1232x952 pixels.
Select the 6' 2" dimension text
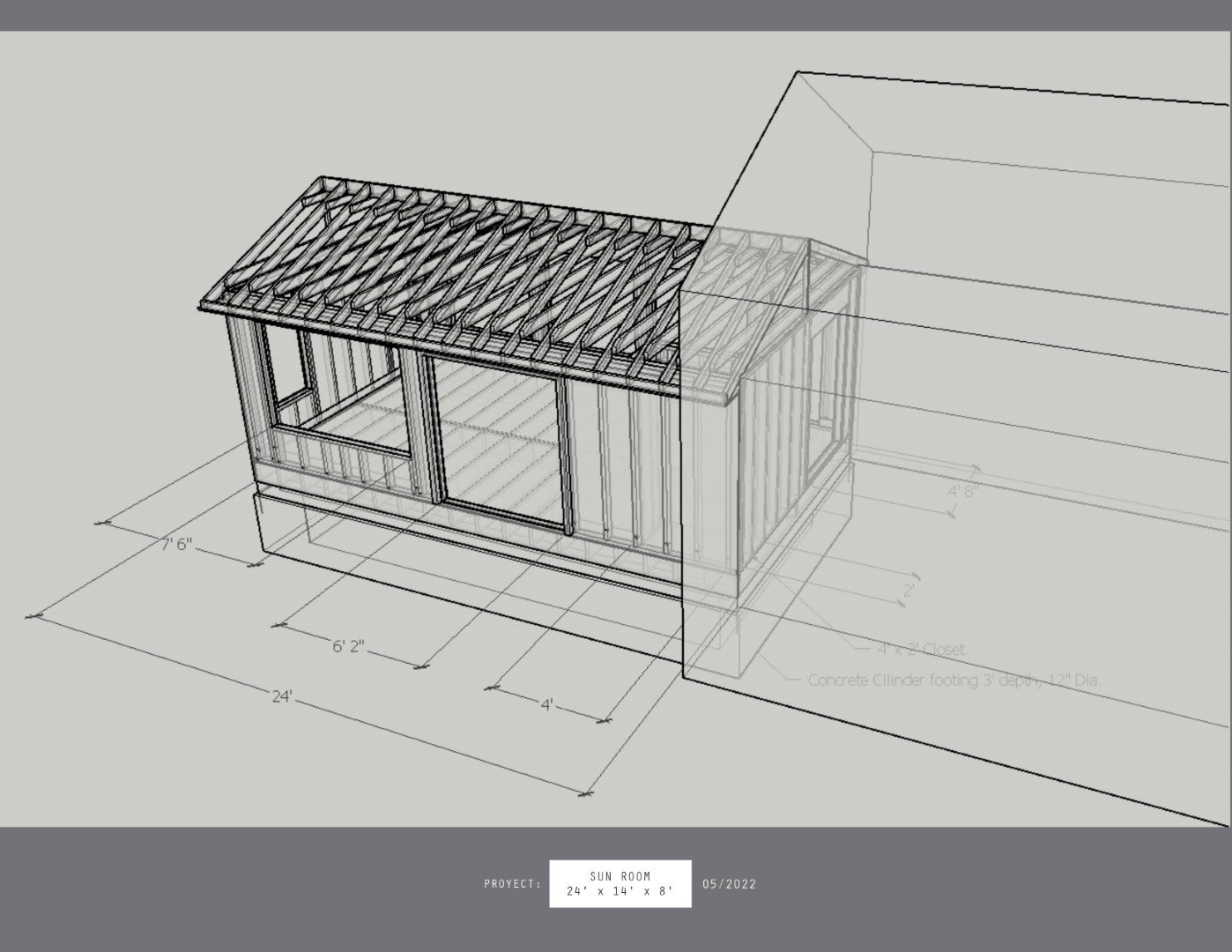click(348, 646)
